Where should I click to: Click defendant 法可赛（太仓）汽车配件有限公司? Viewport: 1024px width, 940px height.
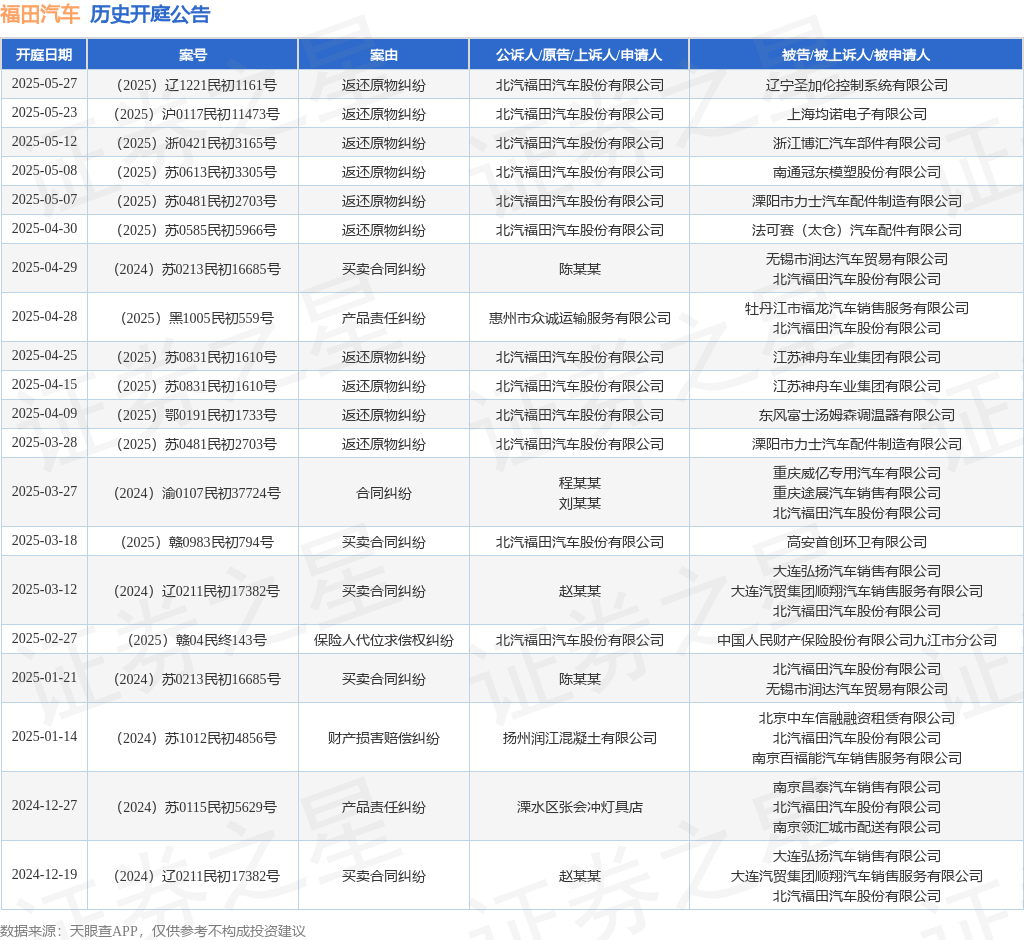tap(857, 230)
